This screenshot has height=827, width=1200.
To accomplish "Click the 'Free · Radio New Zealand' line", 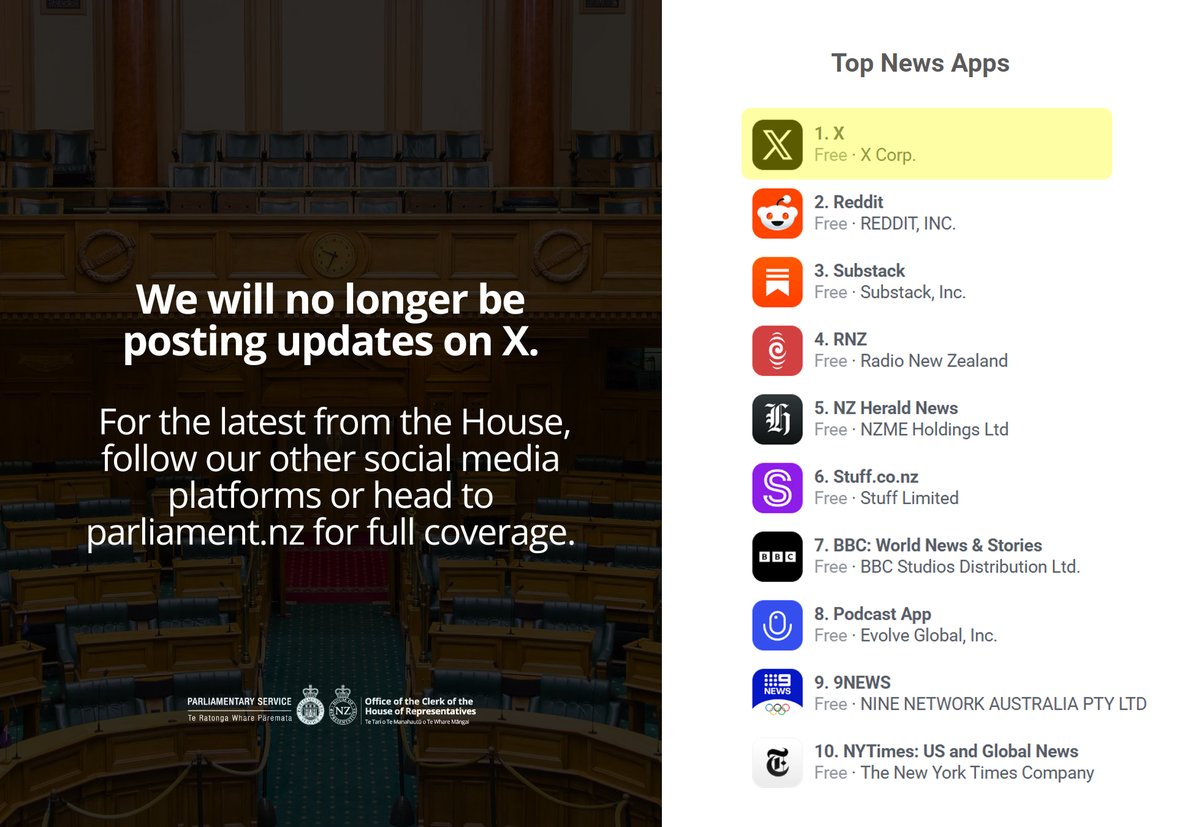I will [911, 361].
